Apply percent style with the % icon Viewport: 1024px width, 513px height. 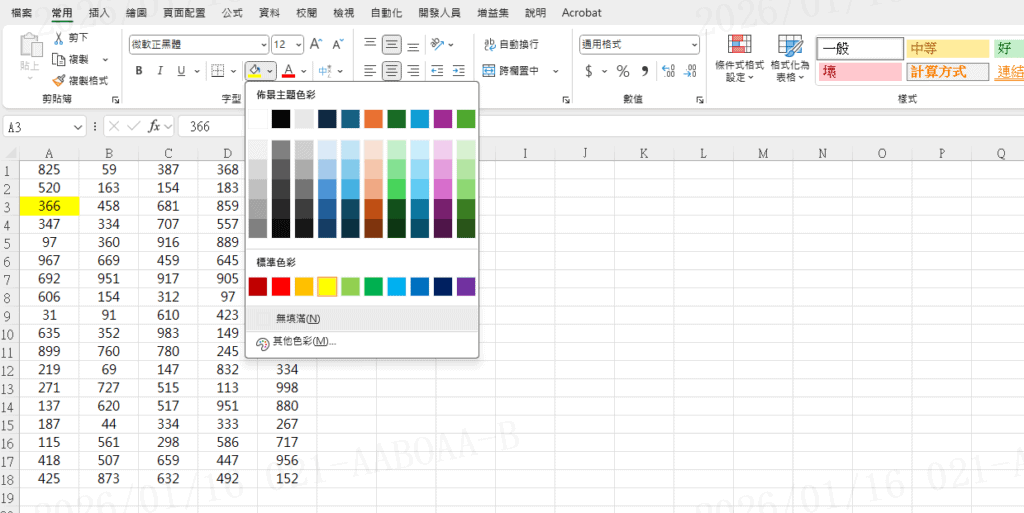pyautogui.click(x=622, y=71)
